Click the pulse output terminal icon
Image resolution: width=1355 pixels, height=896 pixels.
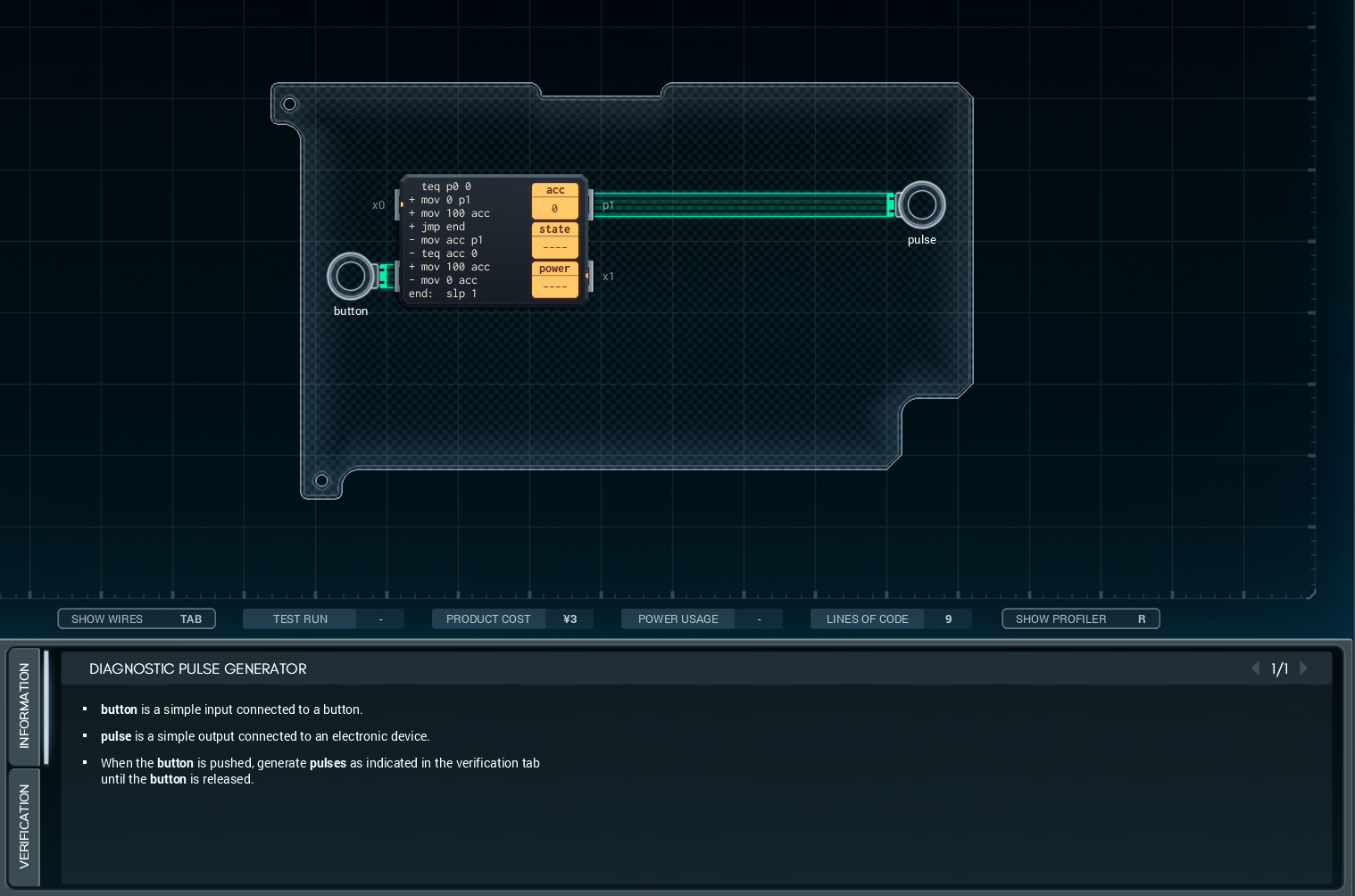click(x=921, y=205)
